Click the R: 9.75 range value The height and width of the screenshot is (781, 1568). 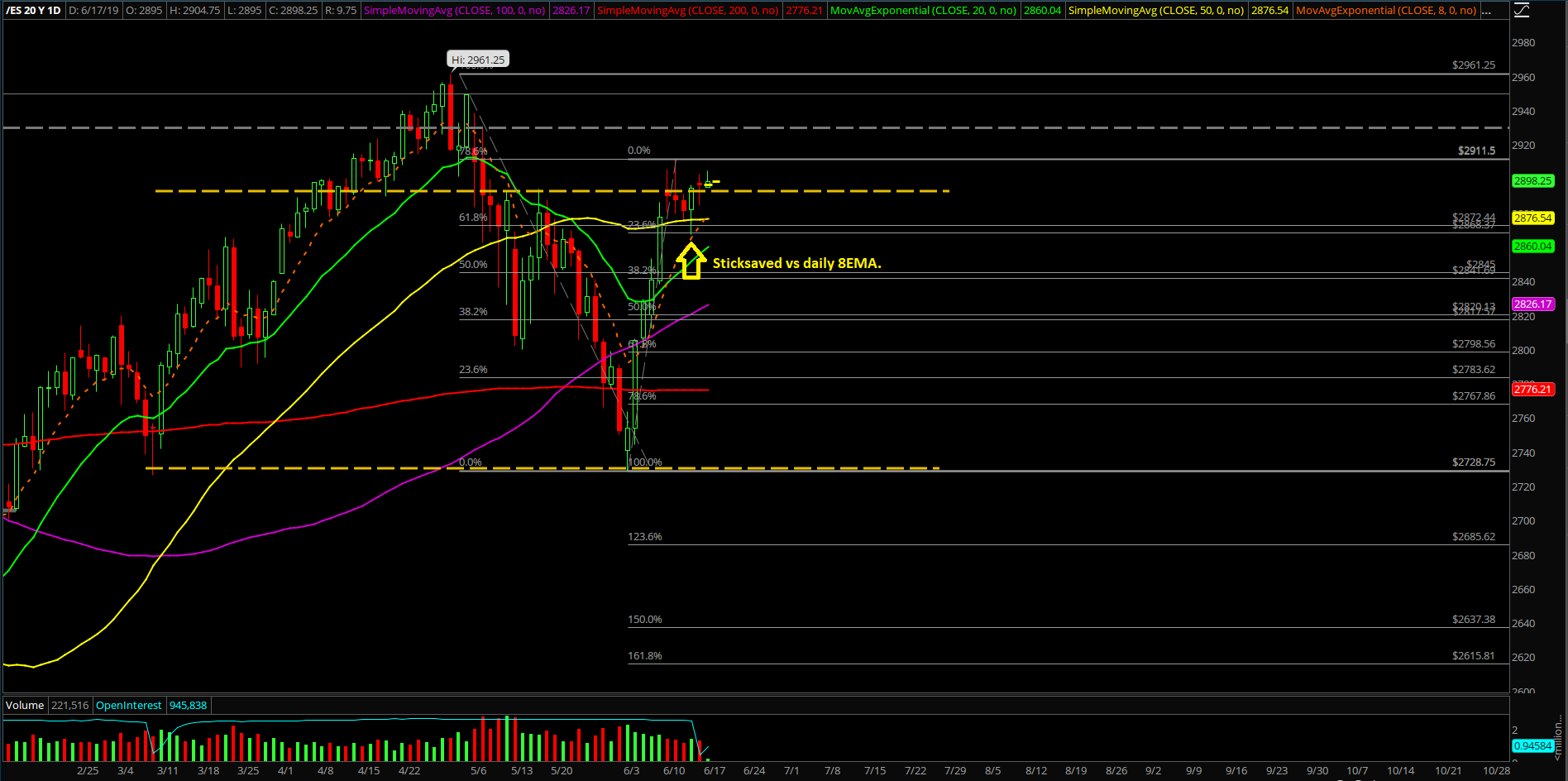340,11
